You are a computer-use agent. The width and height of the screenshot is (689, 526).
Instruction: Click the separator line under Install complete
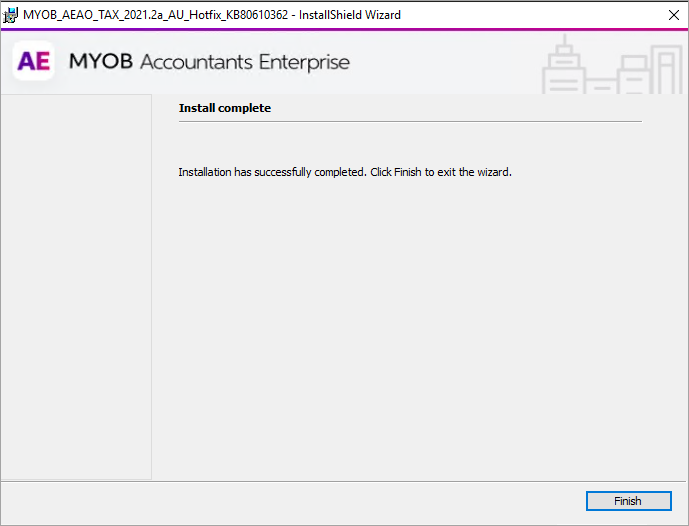410,122
